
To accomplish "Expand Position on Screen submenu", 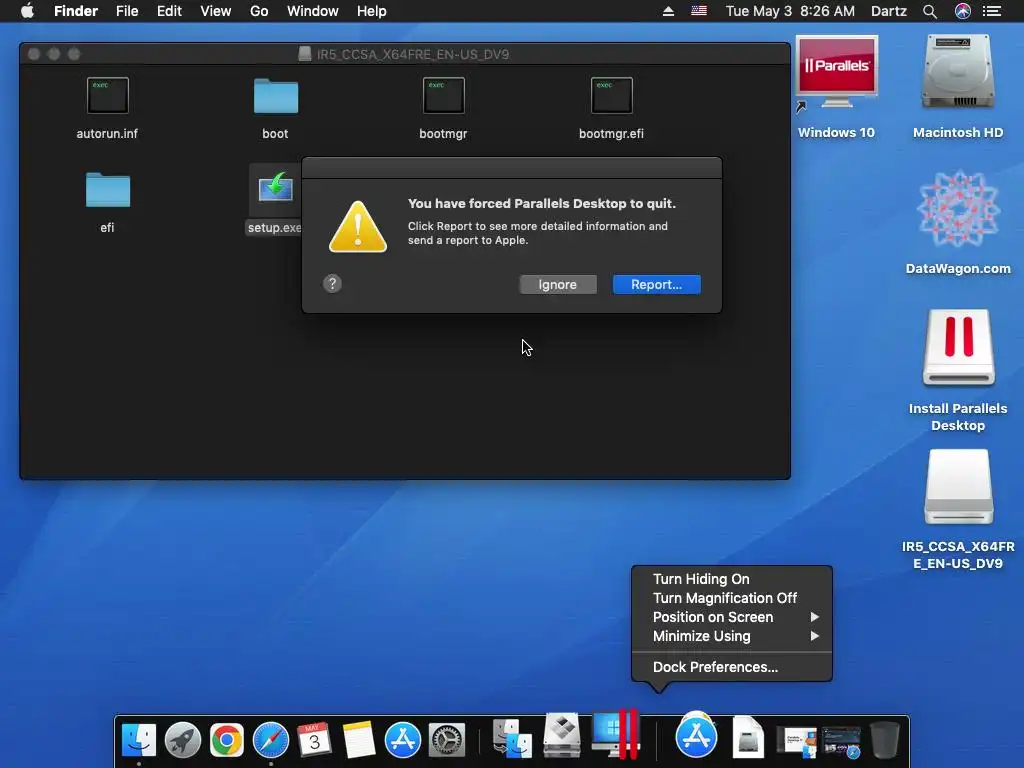I will point(732,617).
